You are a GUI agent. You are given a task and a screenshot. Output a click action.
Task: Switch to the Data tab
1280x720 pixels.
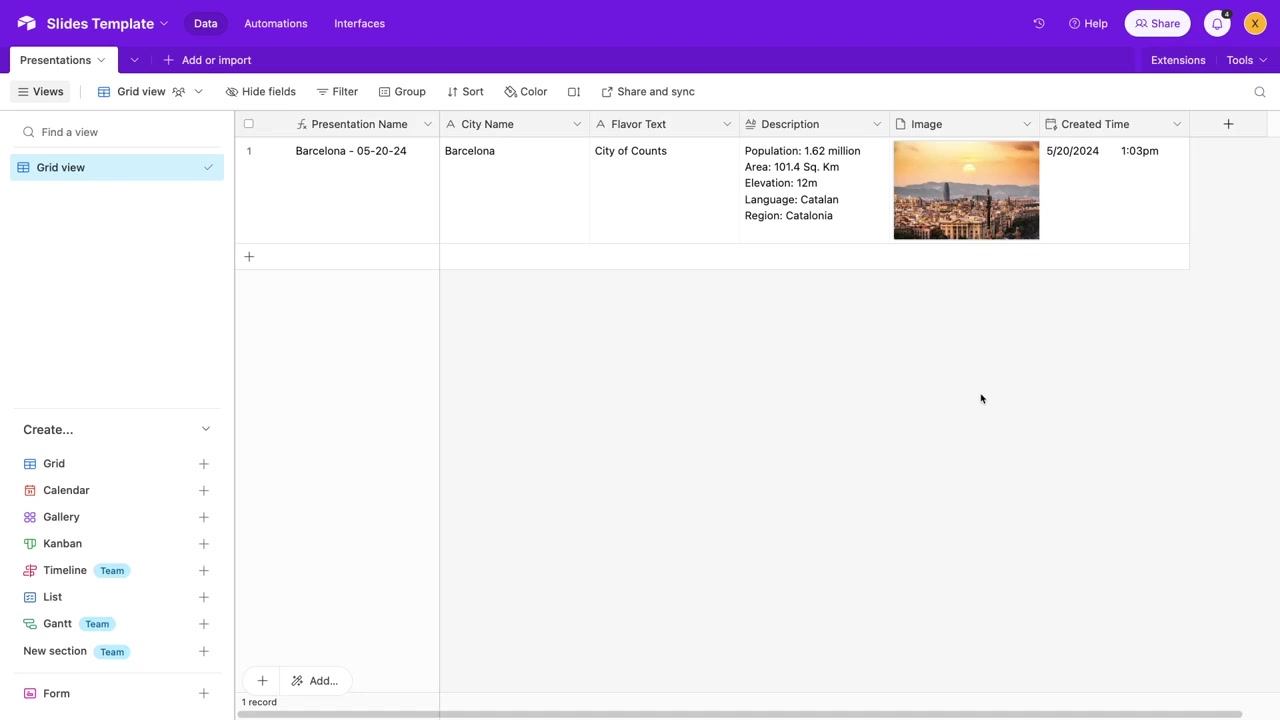coord(206,23)
